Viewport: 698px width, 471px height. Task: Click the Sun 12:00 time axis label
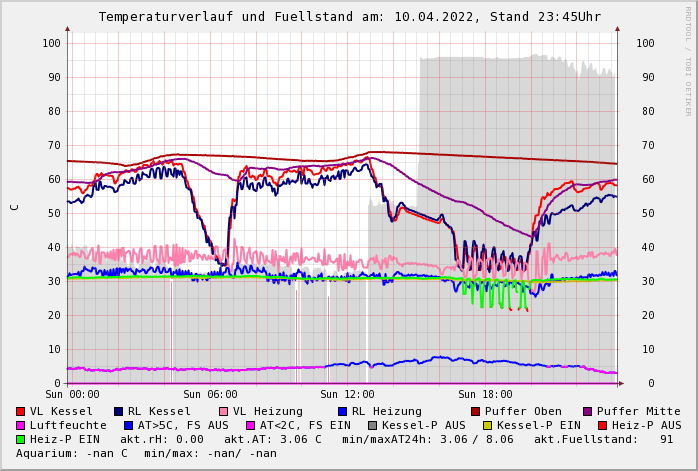click(x=347, y=394)
